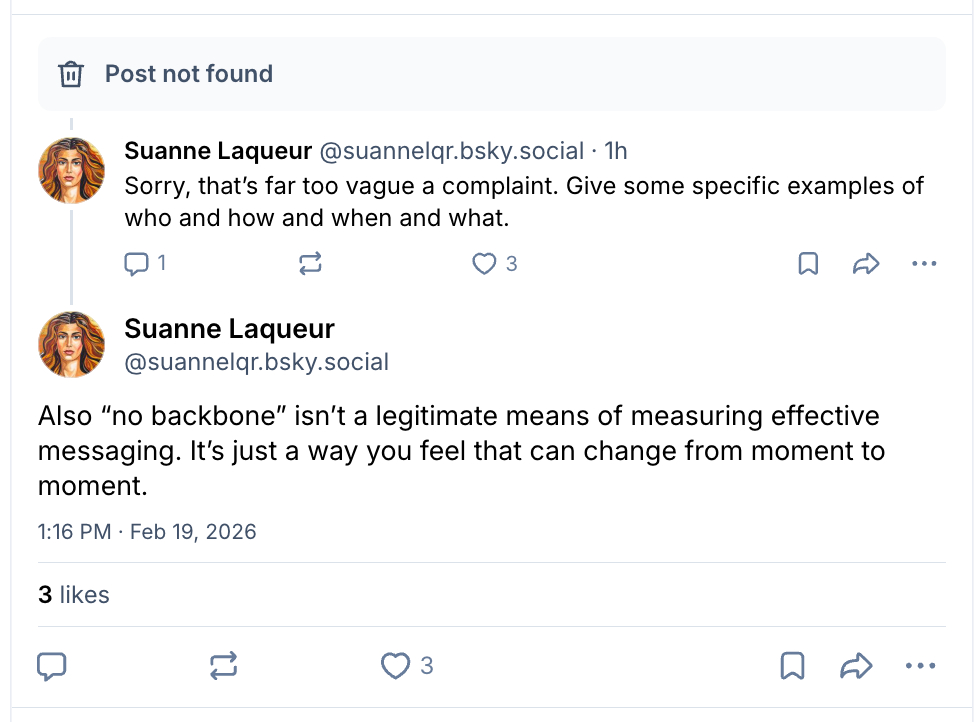Viewport: 974px width, 722px height.
Task: Click Suanne Laqueur's avatar on main post
Action: [71, 344]
